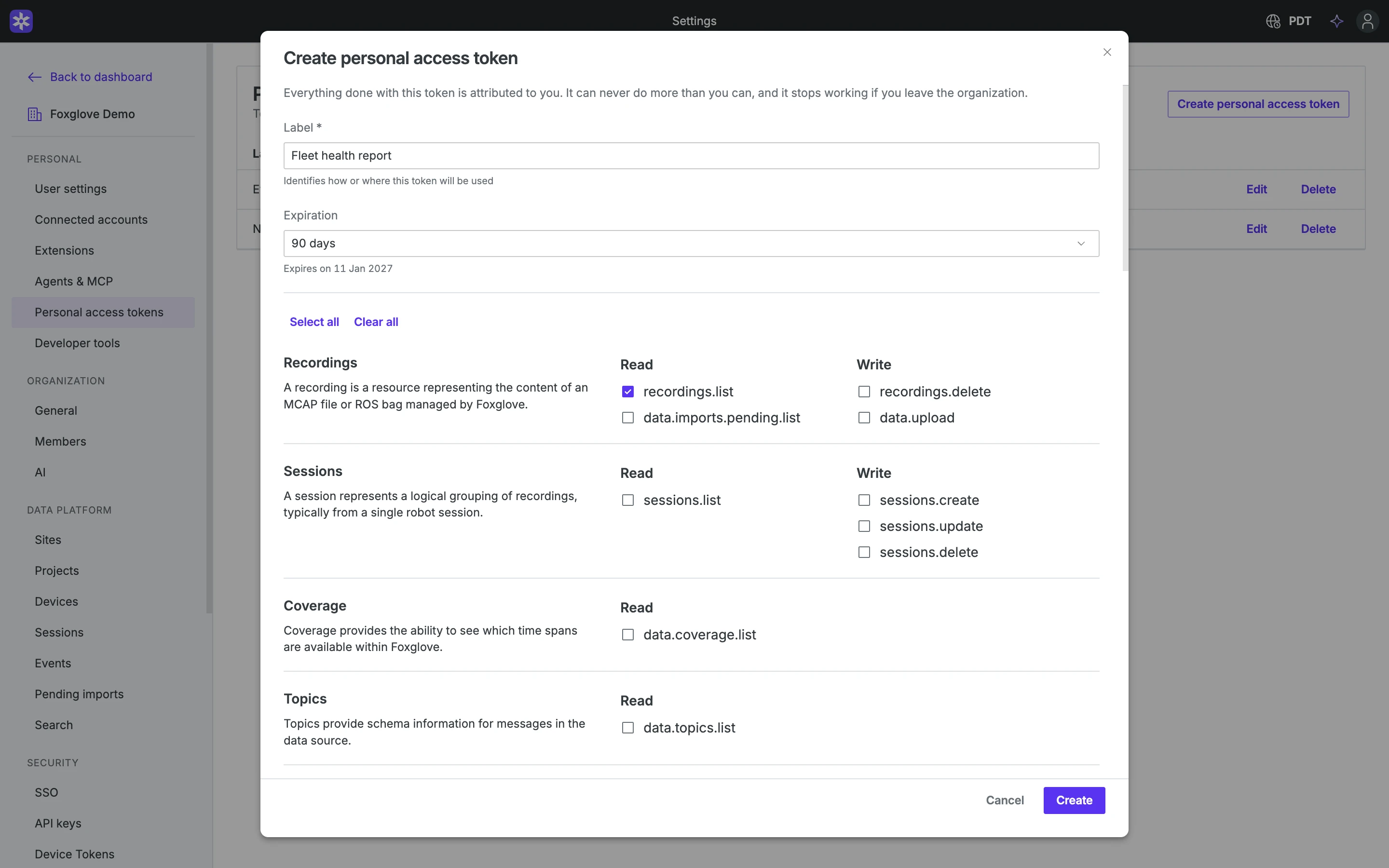Go to Connected accounts in sidebar

103,220
